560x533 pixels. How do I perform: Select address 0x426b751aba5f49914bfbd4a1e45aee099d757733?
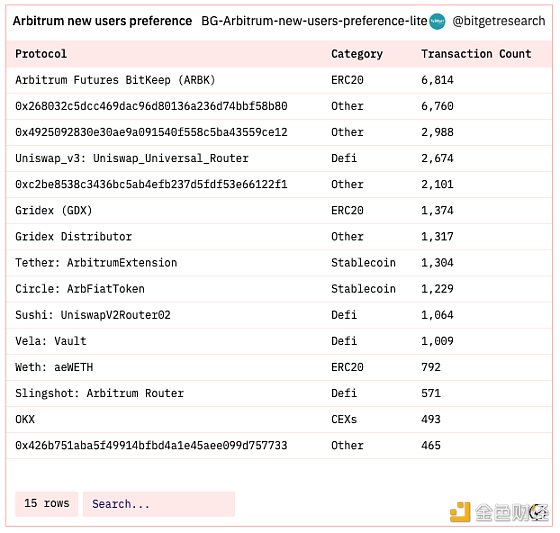[x=151, y=445]
